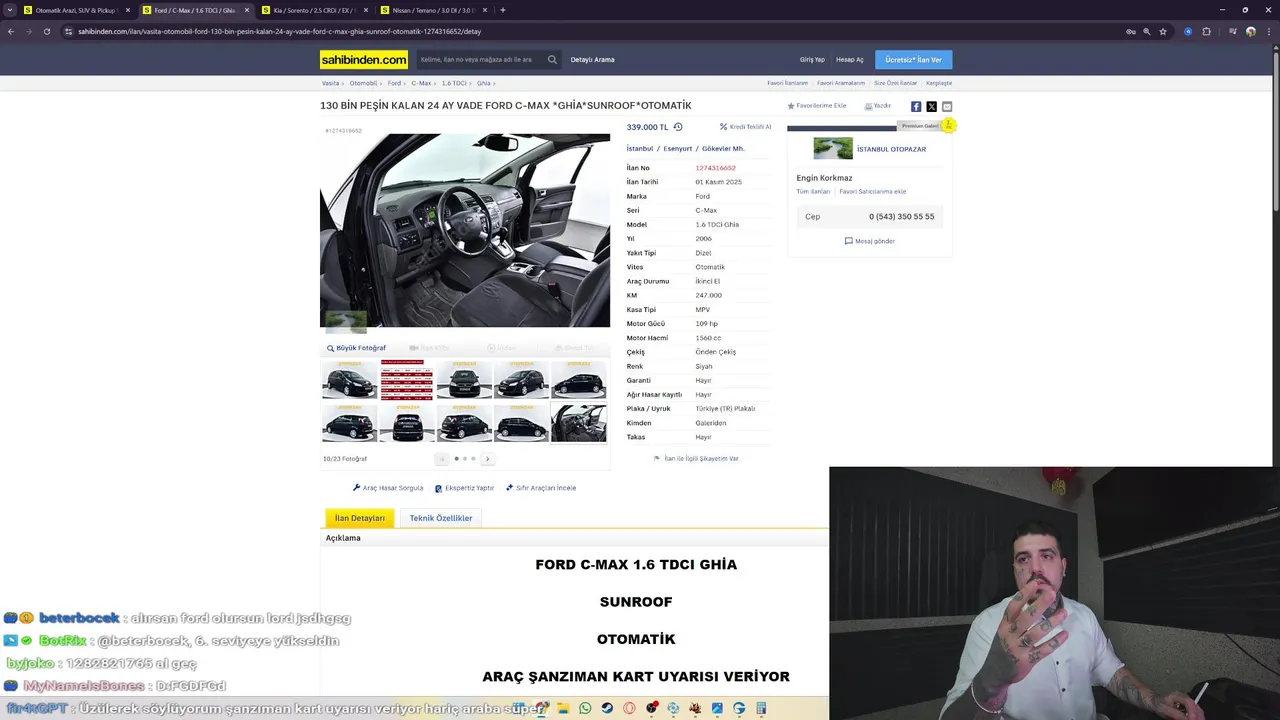Open Ekspertiz Yaptır
Screen dimensions: 1280x720
[464, 488]
